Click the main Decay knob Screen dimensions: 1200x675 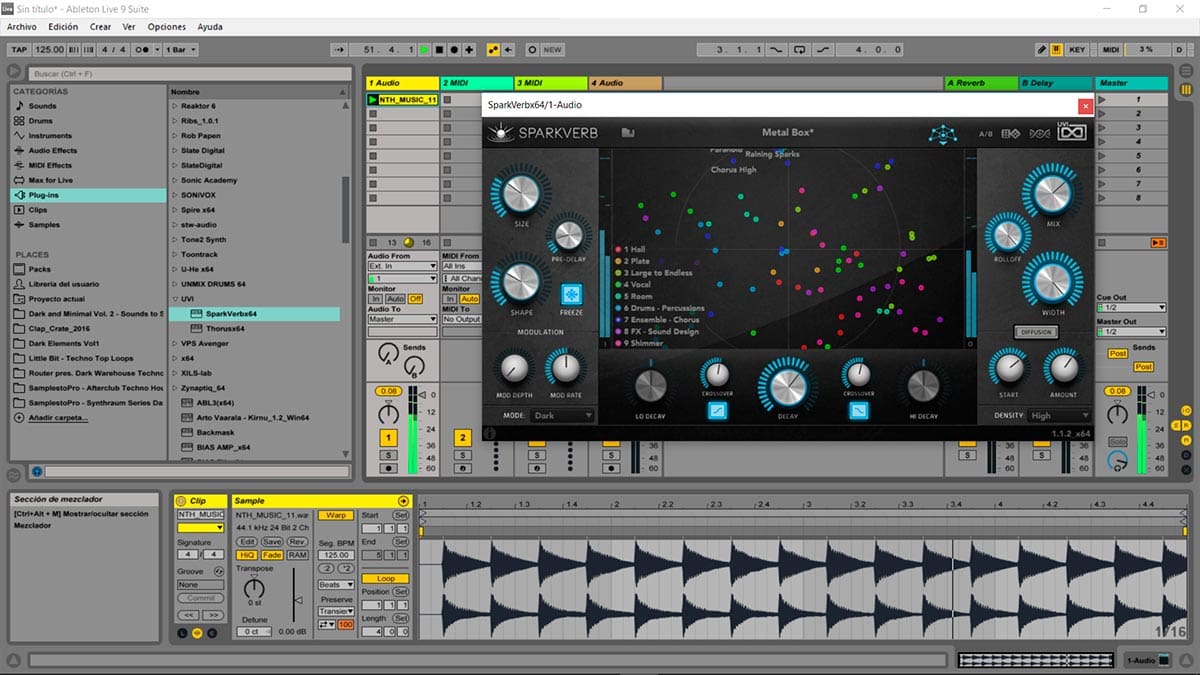point(787,386)
